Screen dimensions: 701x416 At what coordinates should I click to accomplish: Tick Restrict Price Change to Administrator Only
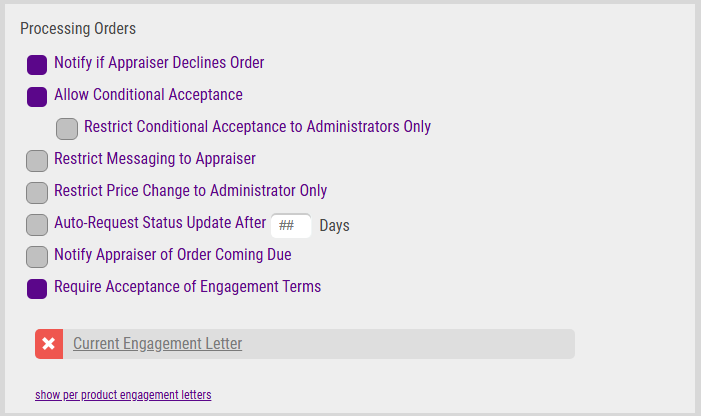click(x=37, y=193)
